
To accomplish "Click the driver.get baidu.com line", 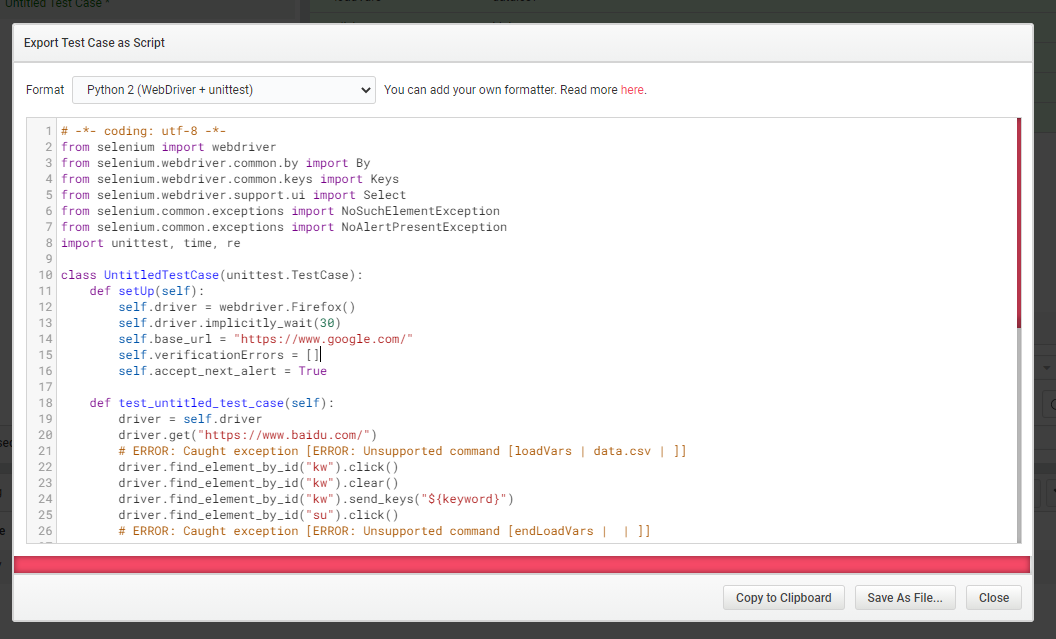I will 247,435.
